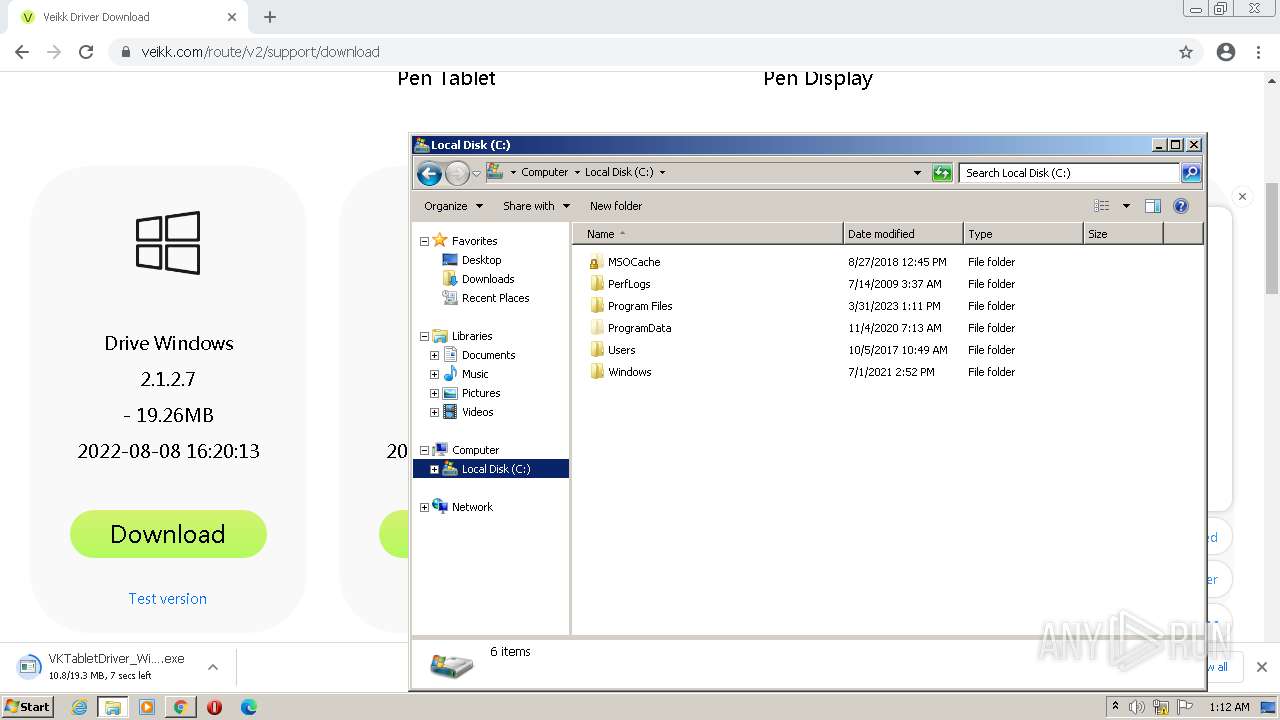This screenshot has width=1280, height=720.
Task: Open the Share with menu
Action: tap(536, 206)
